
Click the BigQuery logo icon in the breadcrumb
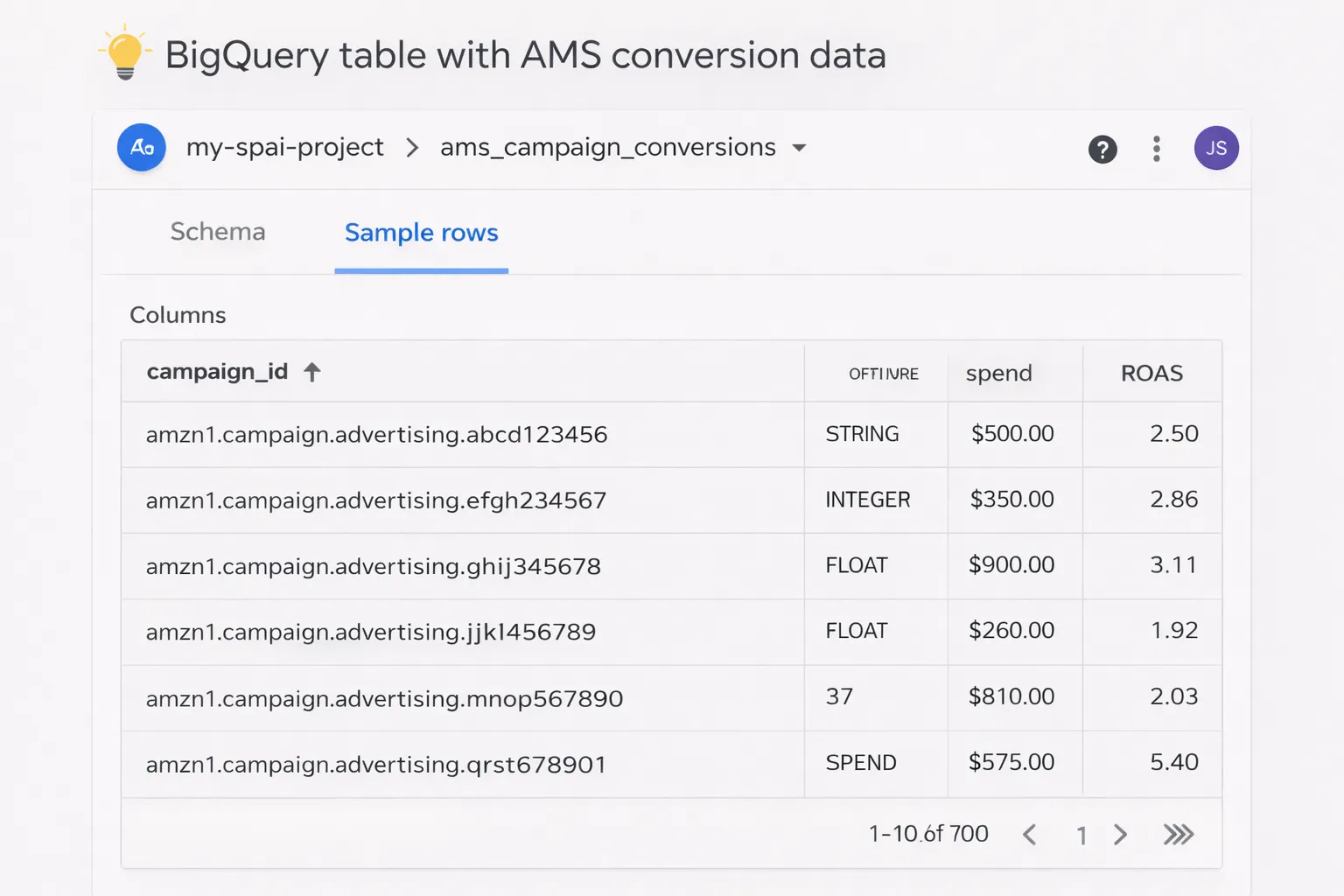[141, 148]
